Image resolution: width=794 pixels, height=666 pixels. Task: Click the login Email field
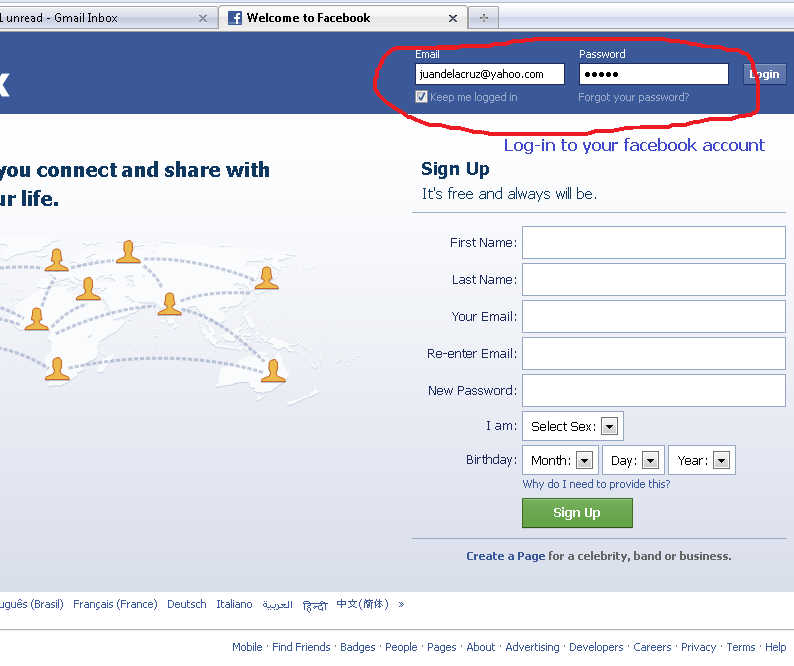[x=490, y=74]
